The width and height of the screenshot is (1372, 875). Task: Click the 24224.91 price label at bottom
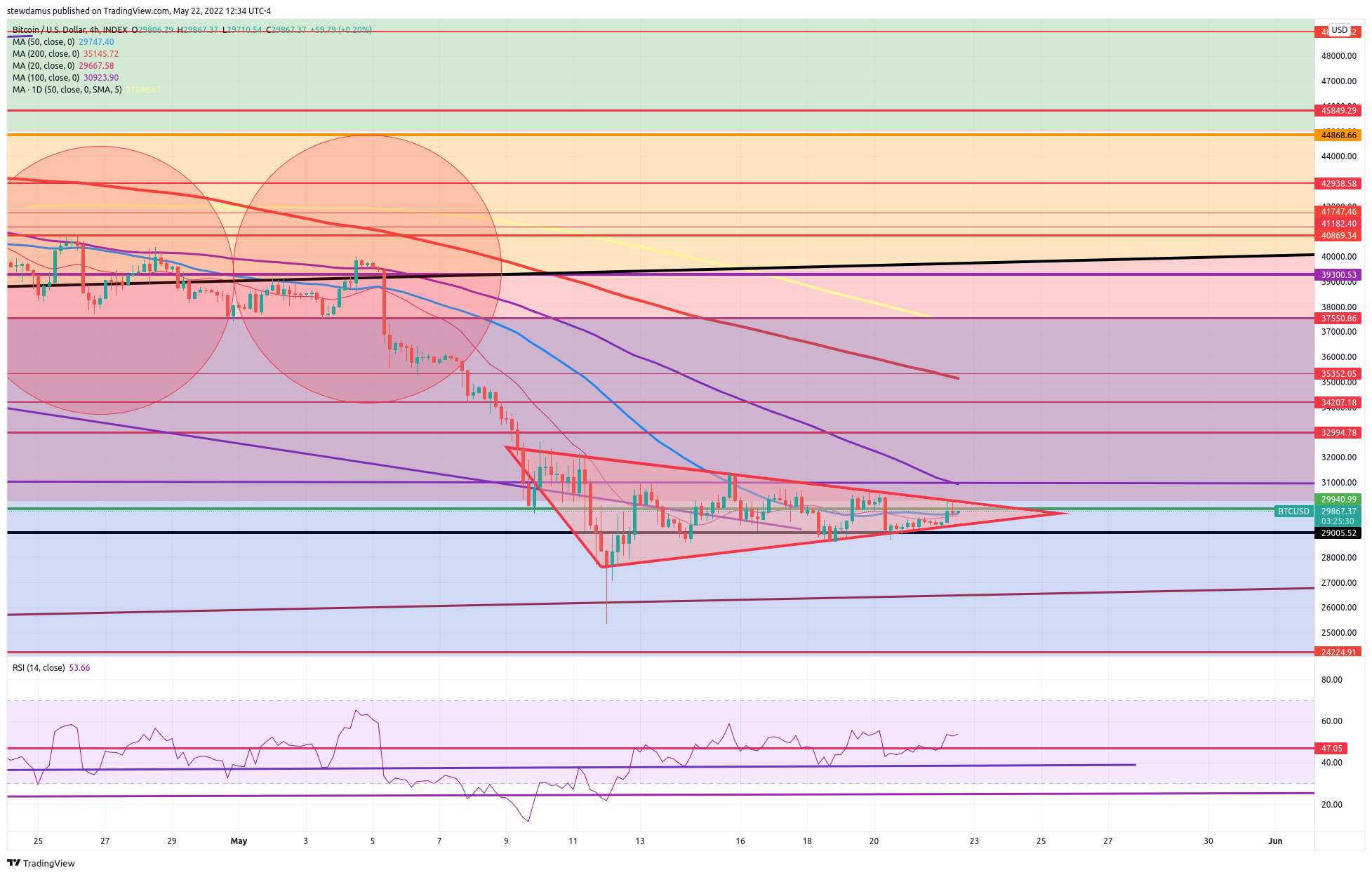point(1338,652)
